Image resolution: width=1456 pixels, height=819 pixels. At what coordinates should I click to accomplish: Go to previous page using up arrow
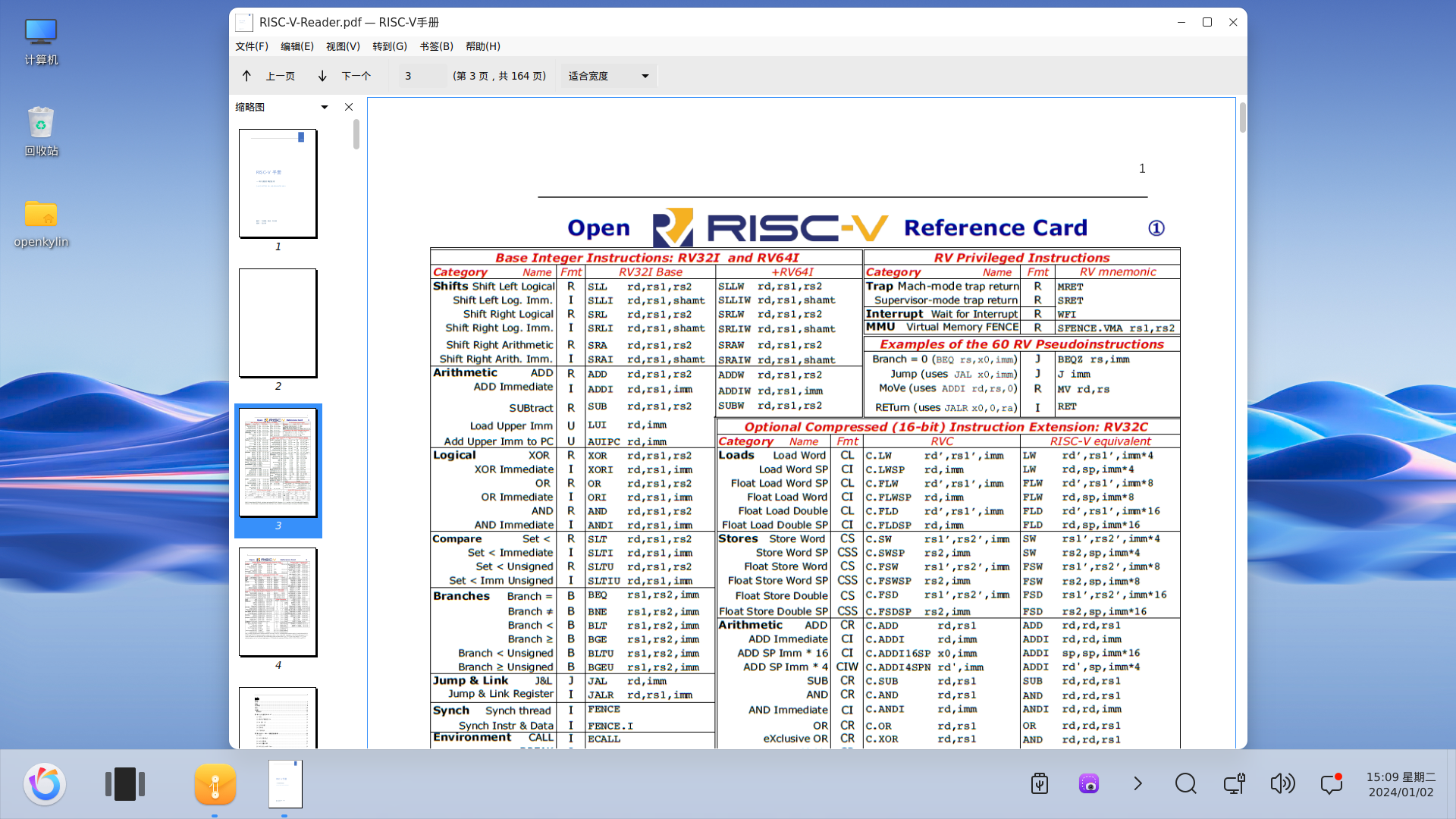[246, 76]
